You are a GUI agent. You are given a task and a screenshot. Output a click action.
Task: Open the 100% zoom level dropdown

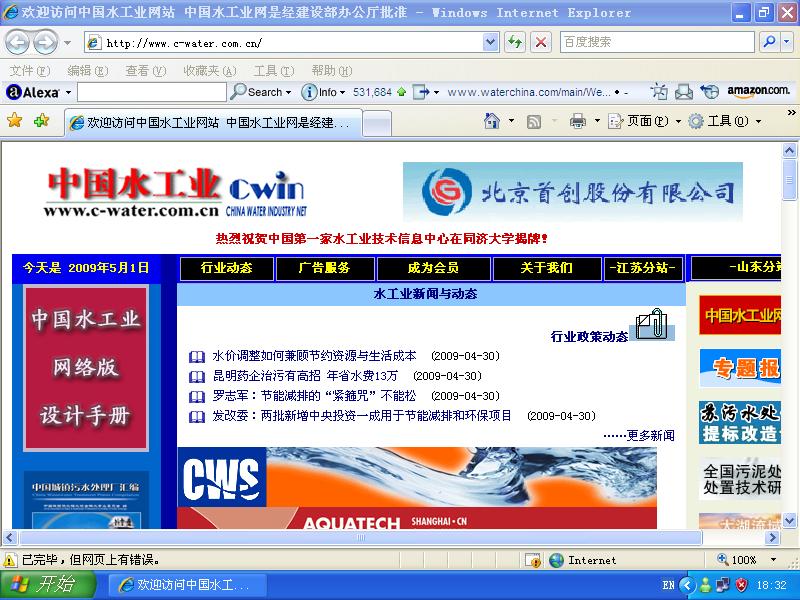774,560
